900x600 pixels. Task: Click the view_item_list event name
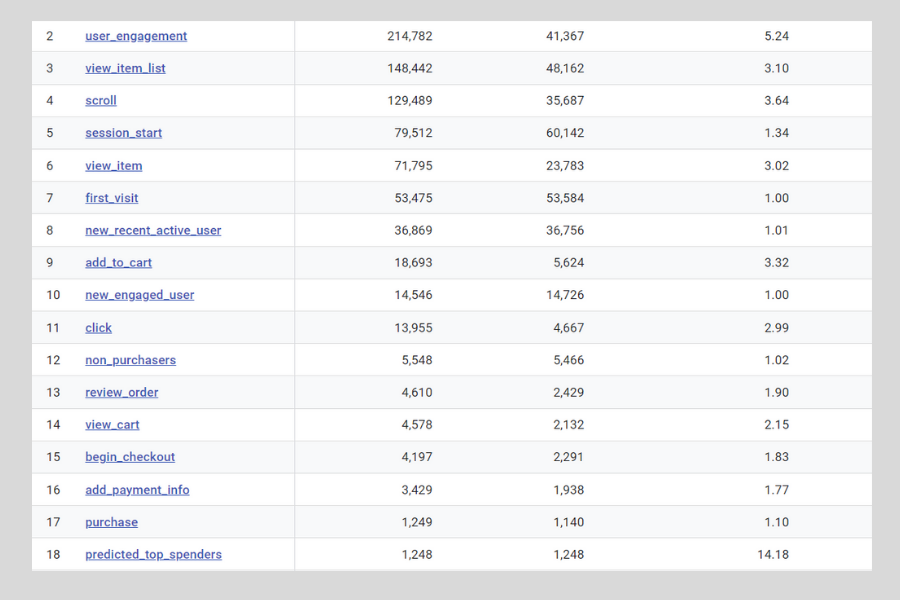point(125,68)
